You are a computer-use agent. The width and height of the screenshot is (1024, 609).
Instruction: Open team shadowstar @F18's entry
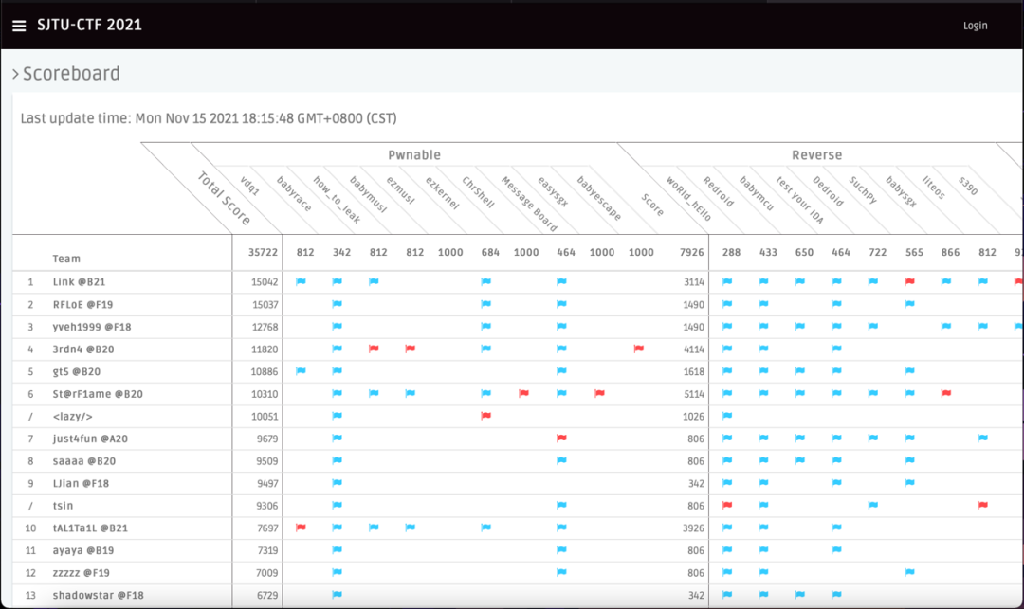(97, 595)
